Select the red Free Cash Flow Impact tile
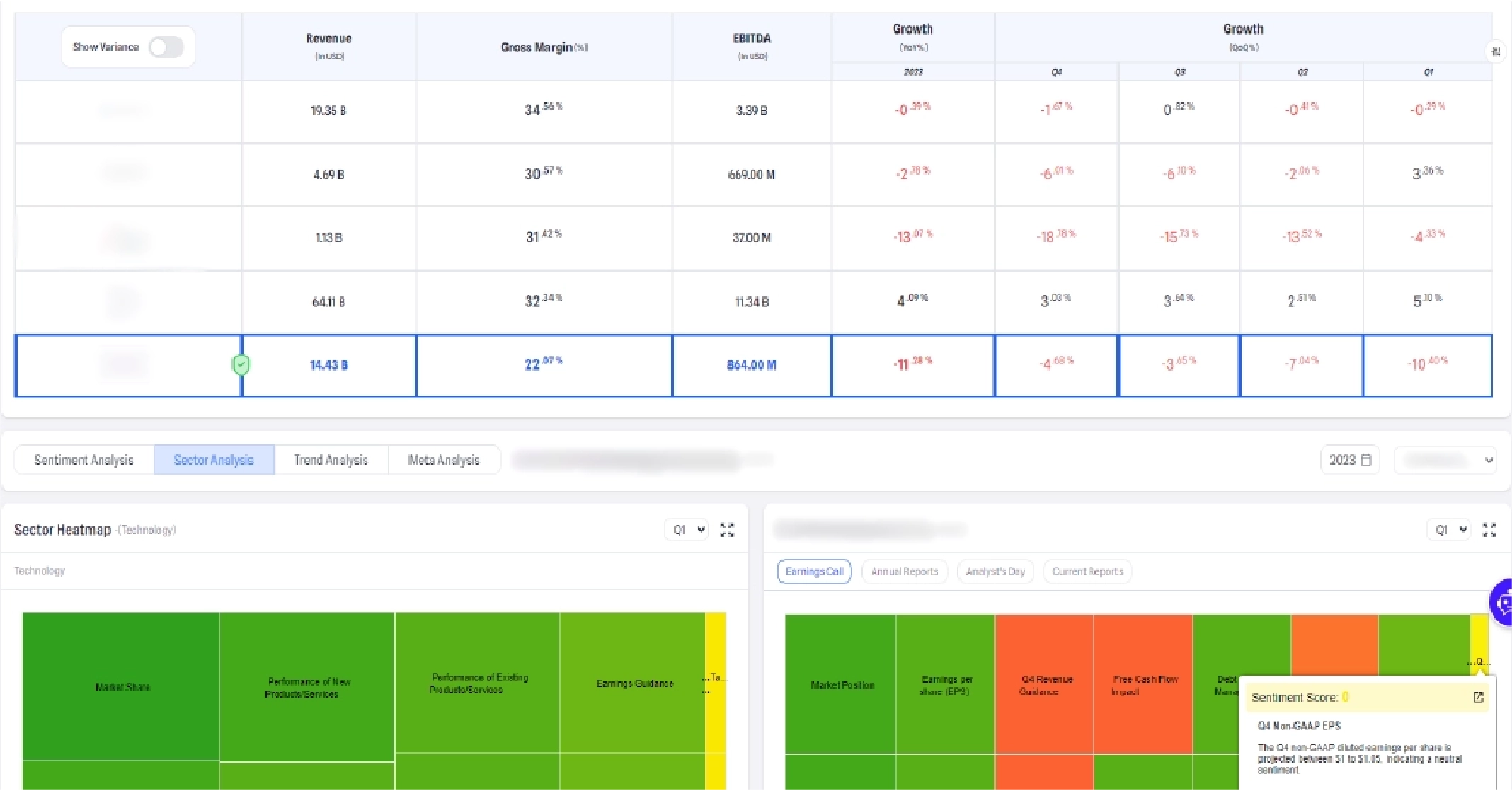Image resolution: width=1512 pixels, height=791 pixels. click(1143, 684)
